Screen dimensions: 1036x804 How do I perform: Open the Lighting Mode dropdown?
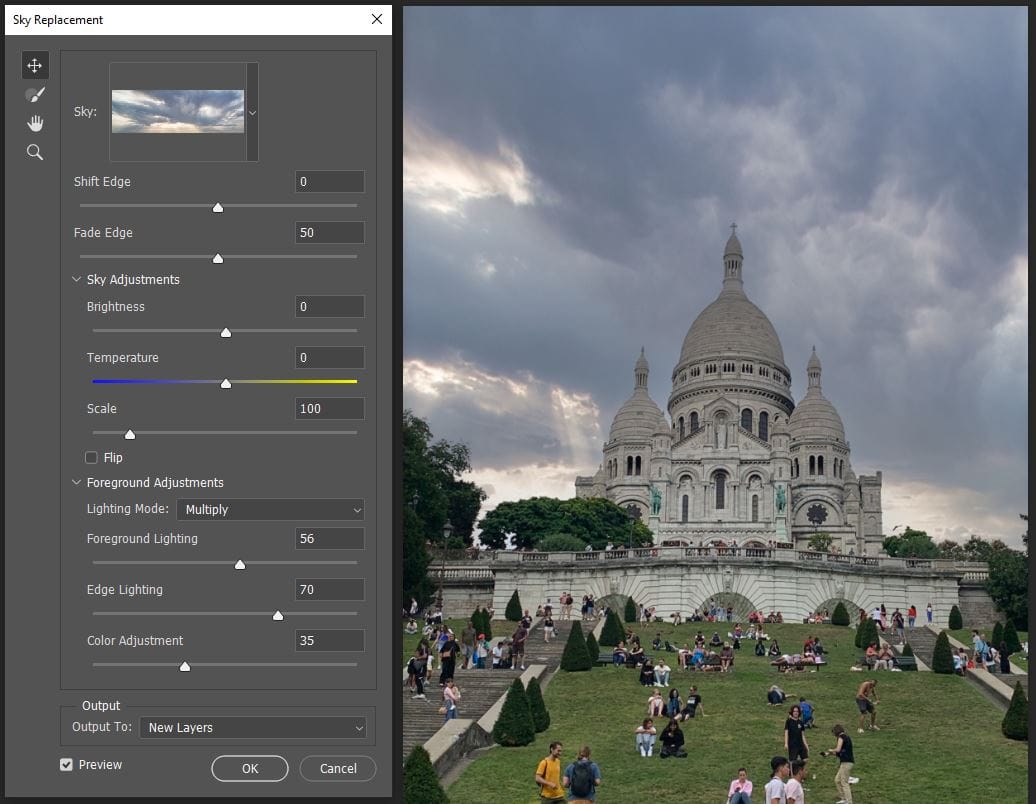270,509
